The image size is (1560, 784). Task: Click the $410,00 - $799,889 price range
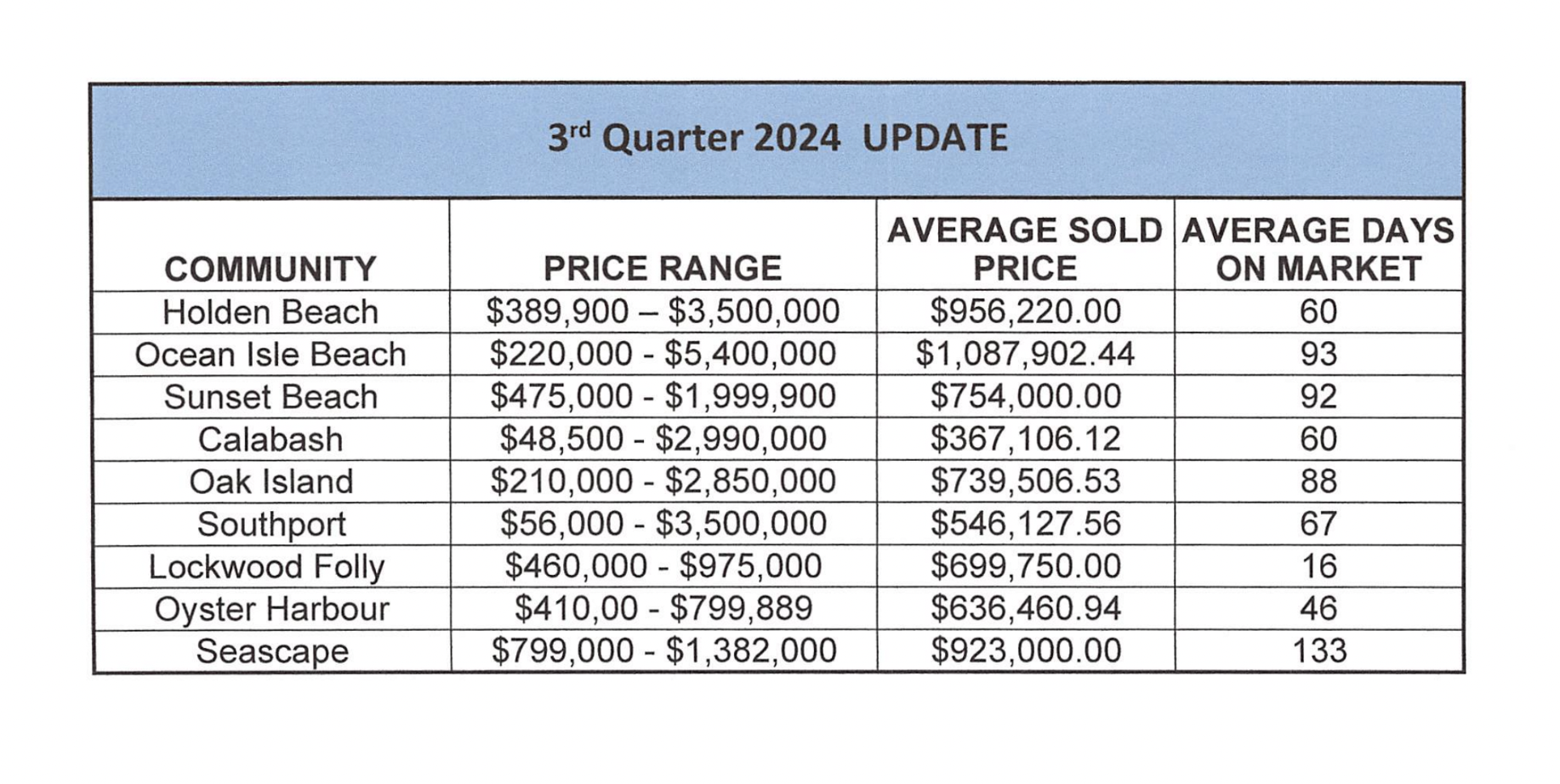pos(663,609)
